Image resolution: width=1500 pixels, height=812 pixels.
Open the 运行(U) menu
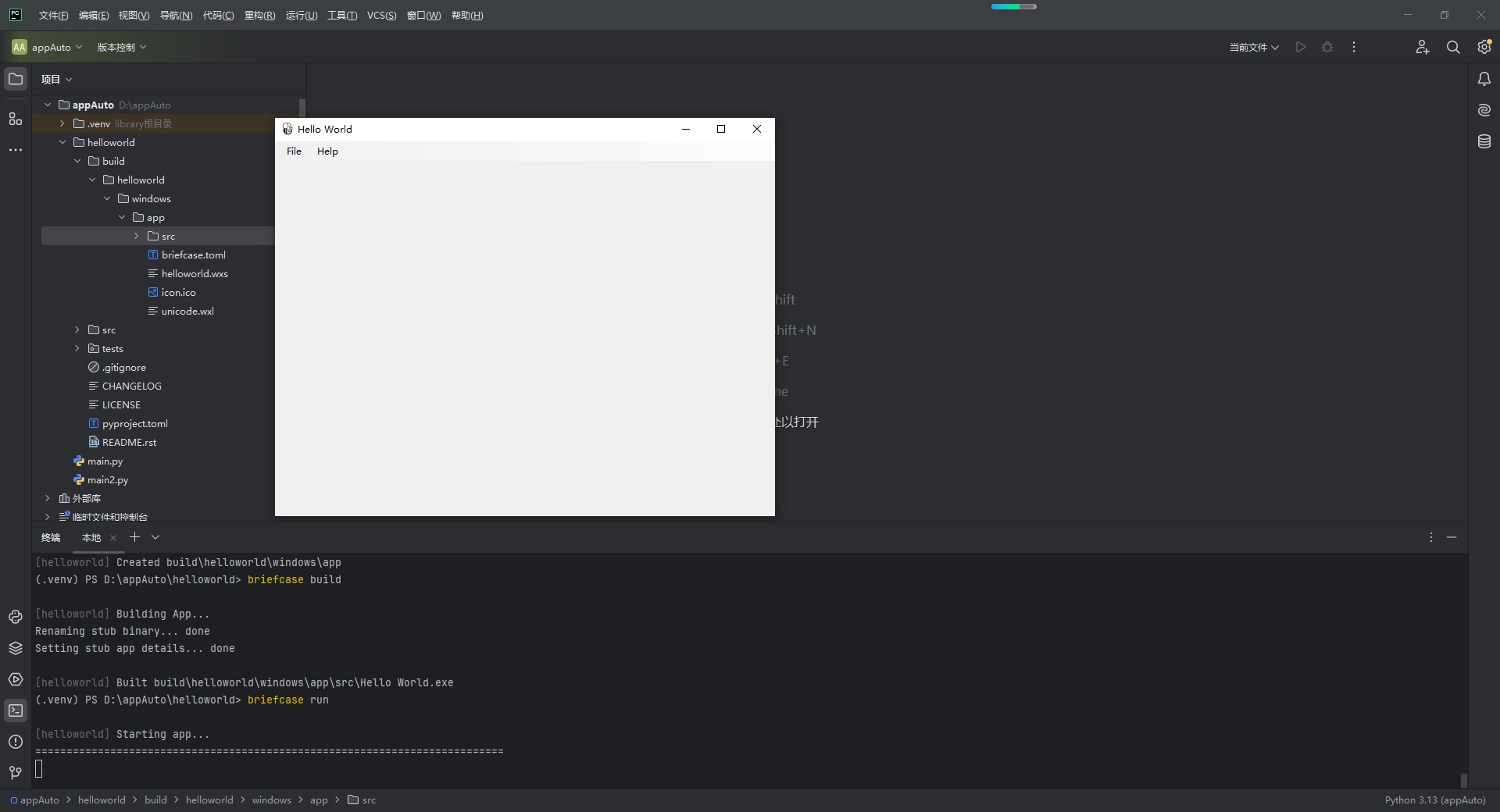(302, 16)
